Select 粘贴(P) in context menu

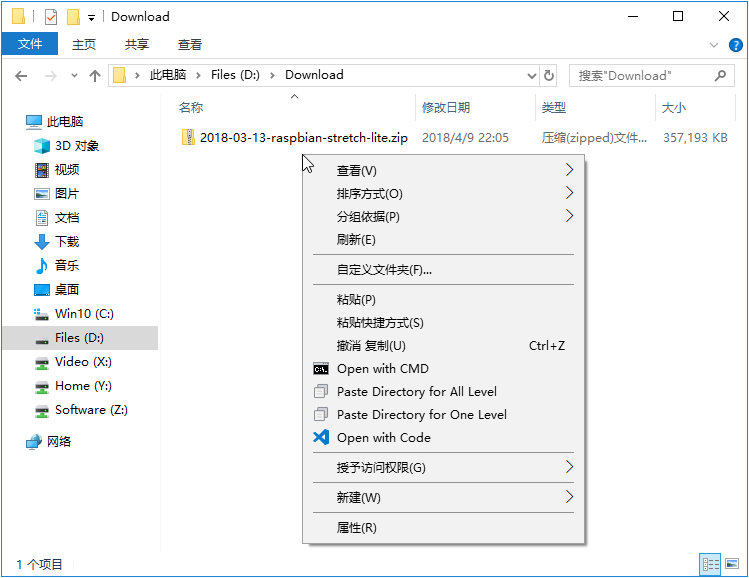pyautogui.click(x=443, y=300)
